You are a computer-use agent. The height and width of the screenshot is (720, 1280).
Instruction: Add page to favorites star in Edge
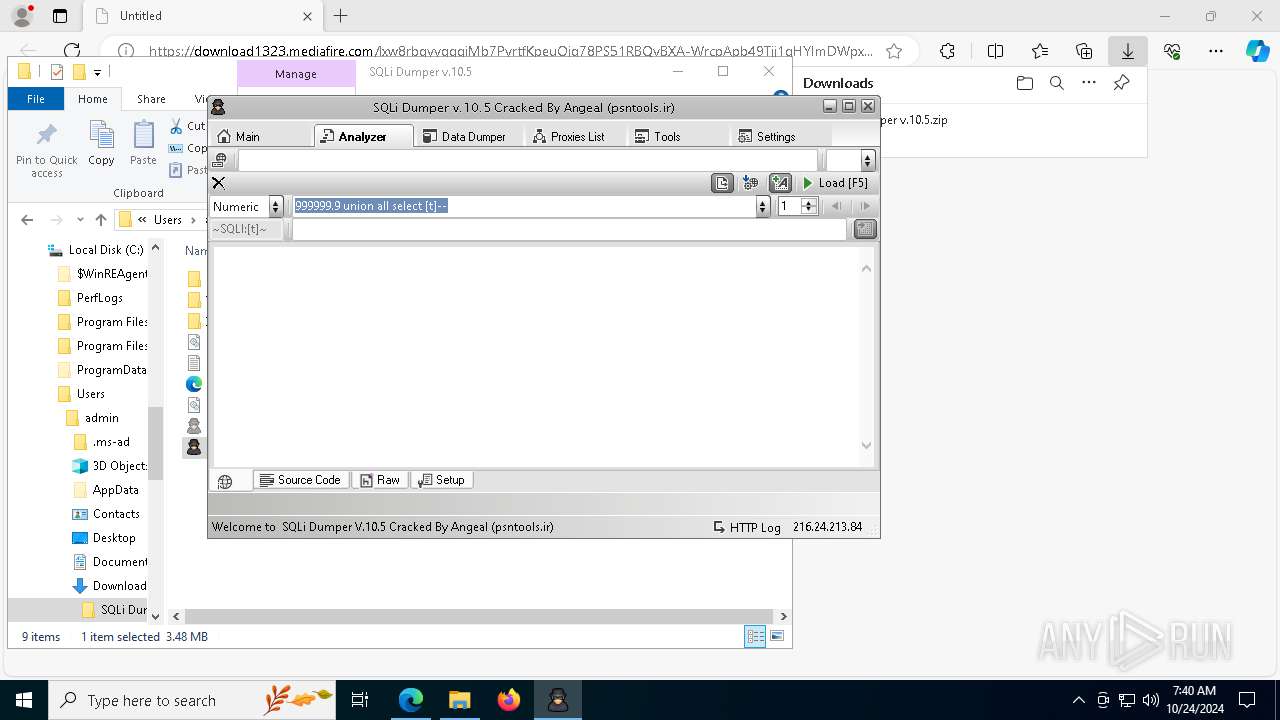(894, 51)
